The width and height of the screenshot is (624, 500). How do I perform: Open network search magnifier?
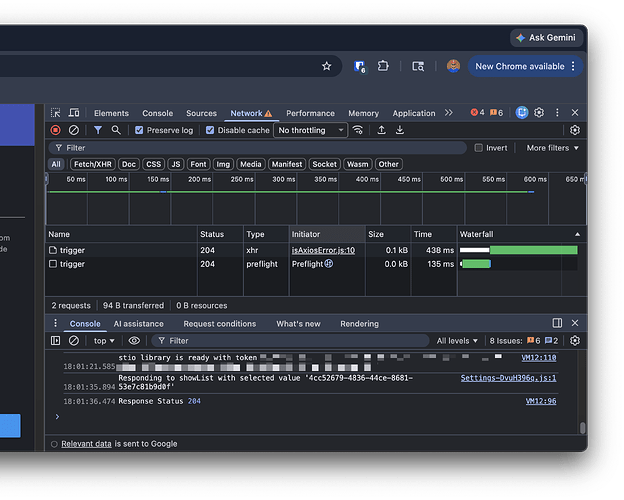(116, 130)
